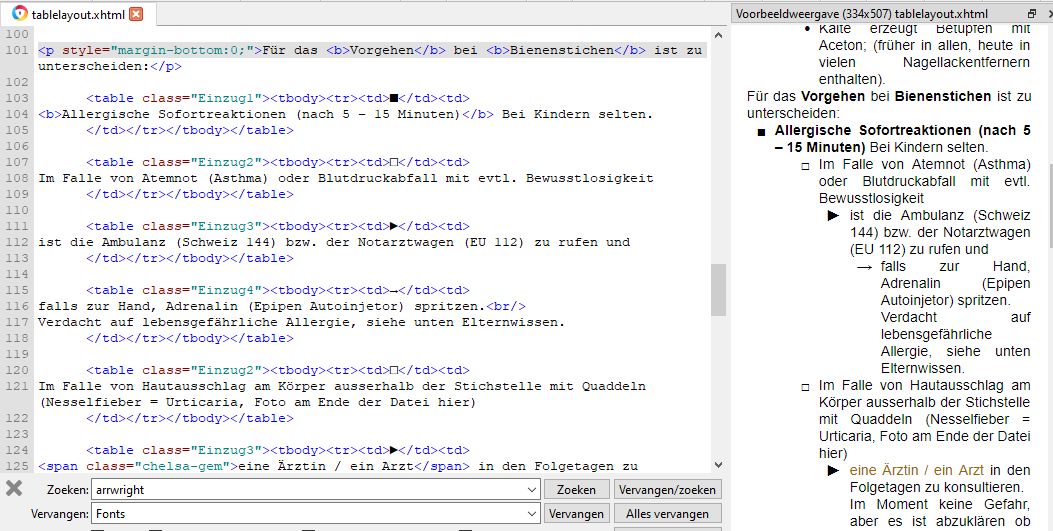The width and height of the screenshot is (1053, 531).
Task: Click the chelsa-gem span tag on line 125
Action: point(138,466)
